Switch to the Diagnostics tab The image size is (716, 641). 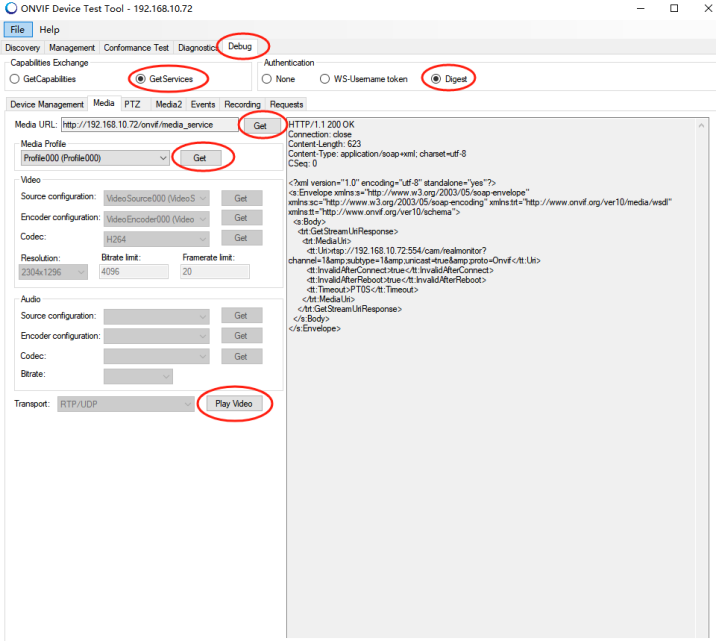tap(197, 48)
